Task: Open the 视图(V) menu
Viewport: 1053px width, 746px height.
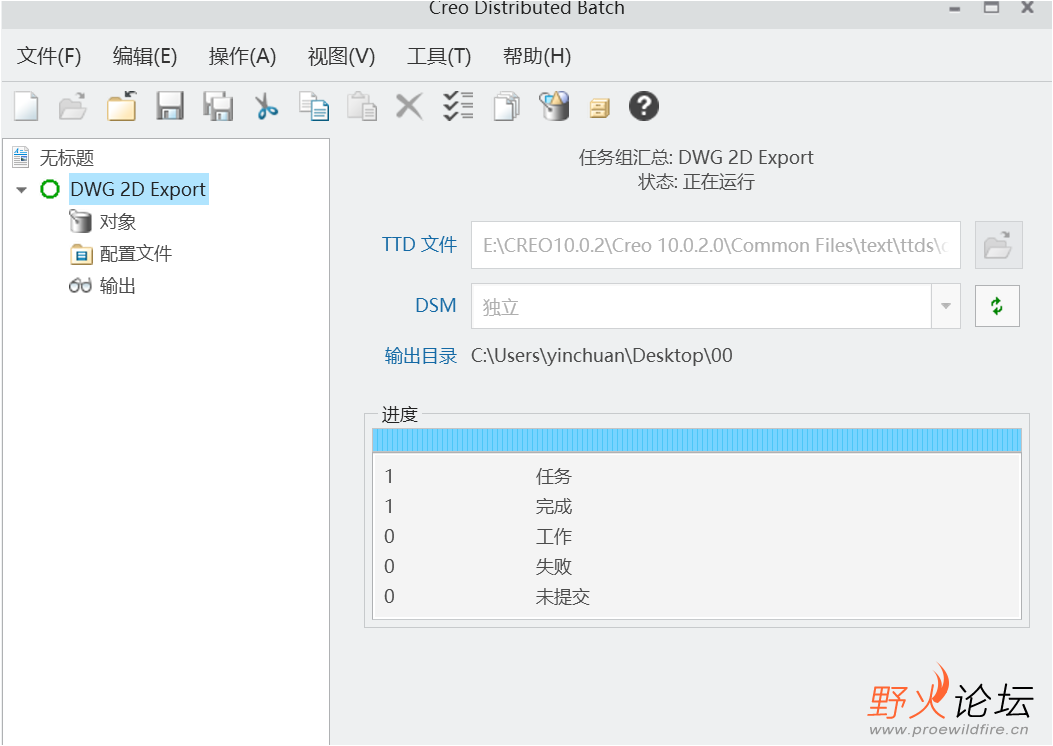Action: click(x=341, y=56)
